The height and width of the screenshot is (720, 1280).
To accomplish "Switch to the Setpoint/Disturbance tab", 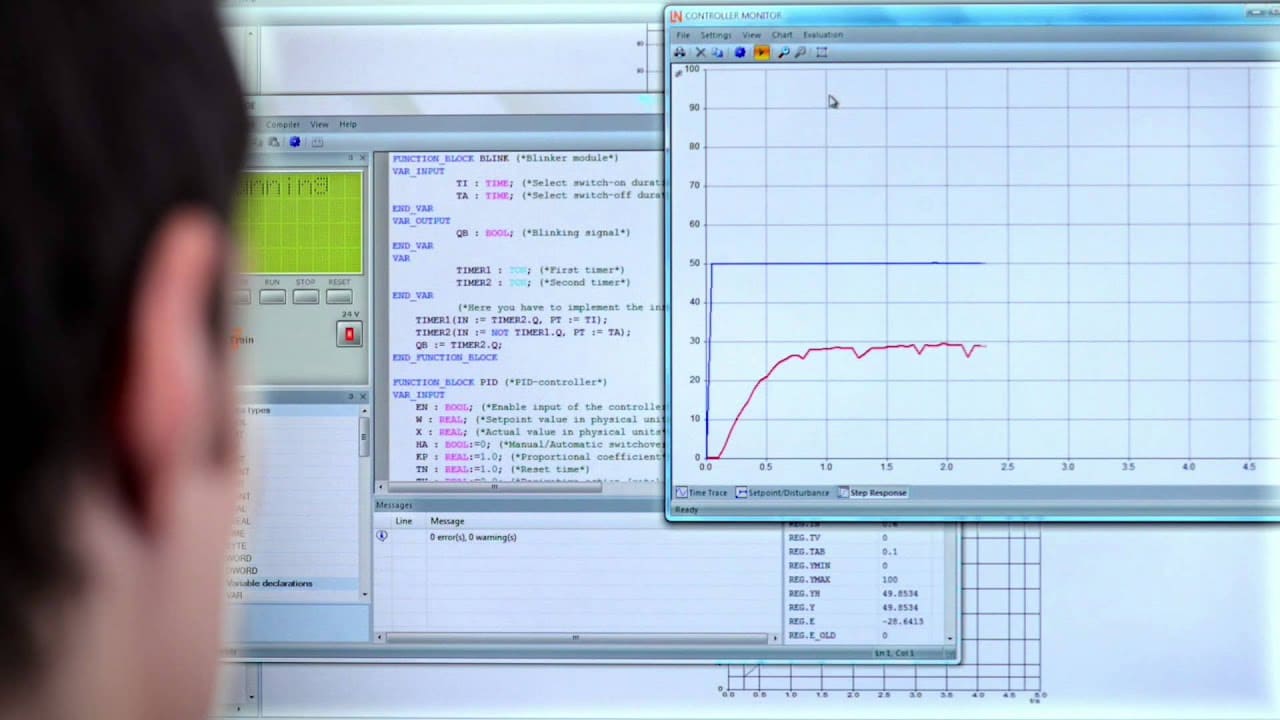I will tap(782, 492).
